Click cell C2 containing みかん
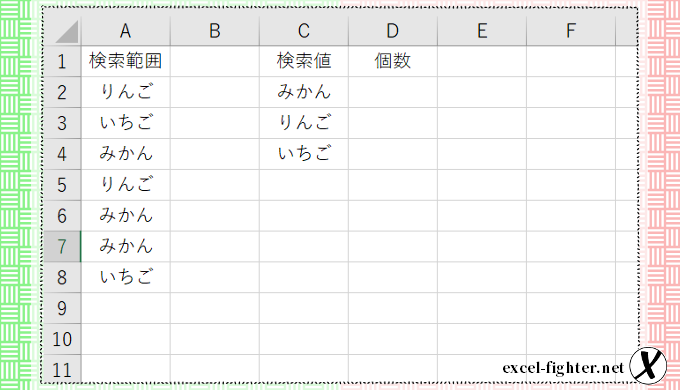Image resolution: width=680 pixels, height=390 pixels. click(304, 92)
